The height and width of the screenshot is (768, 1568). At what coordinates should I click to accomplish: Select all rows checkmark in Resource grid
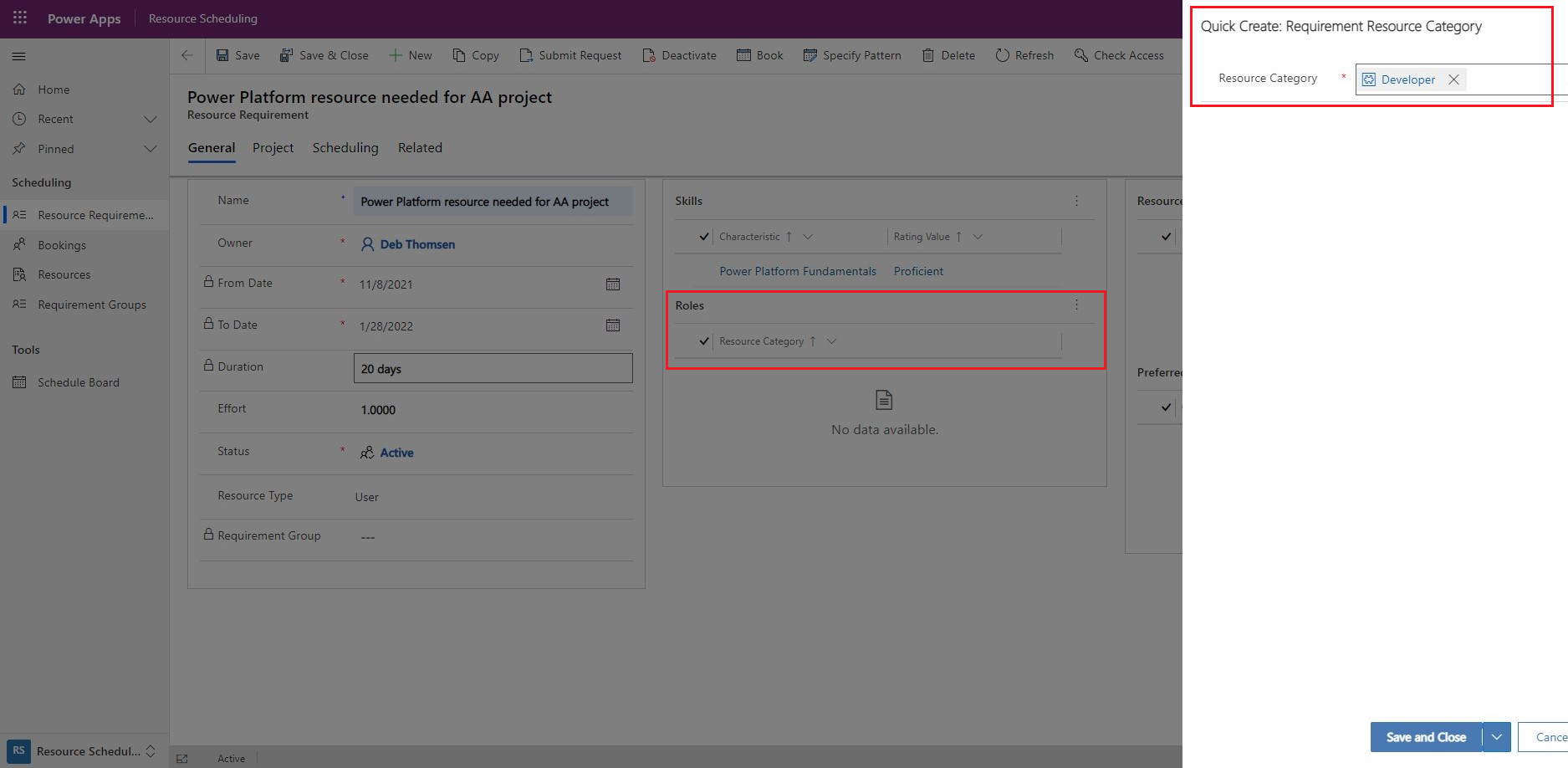pyautogui.click(x=1166, y=237)
